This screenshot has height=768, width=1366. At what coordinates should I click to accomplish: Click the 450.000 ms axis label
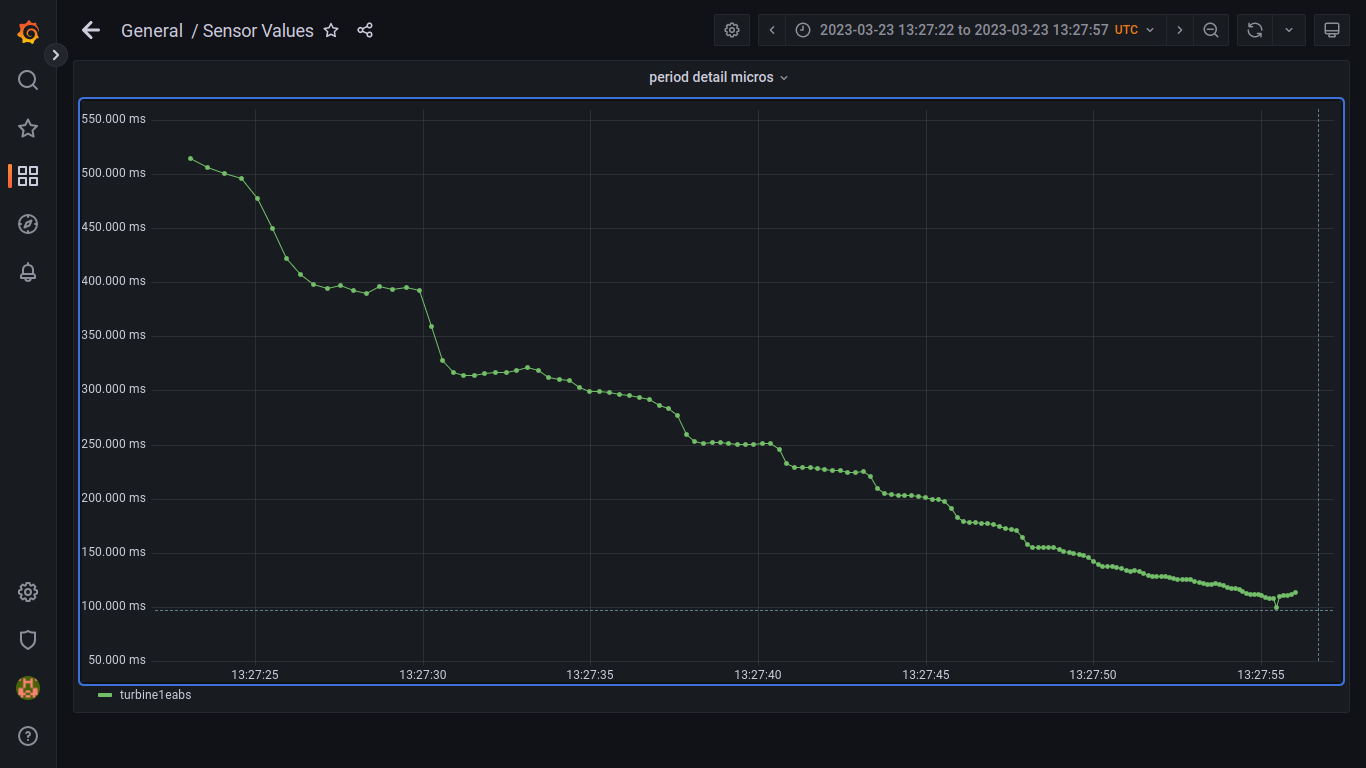(113, 227)
